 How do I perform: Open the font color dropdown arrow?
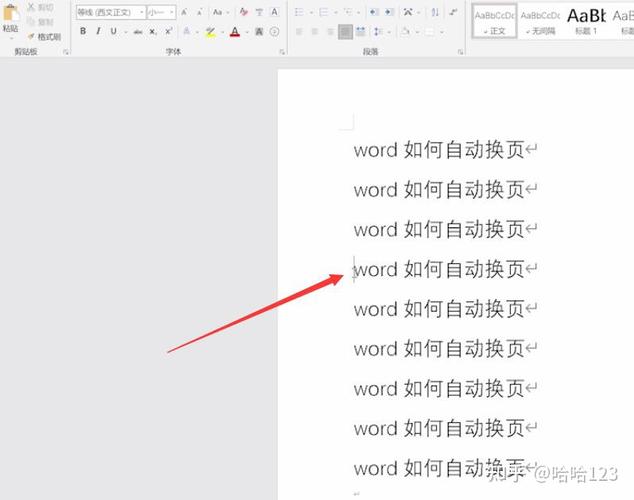tap(247, 32)
